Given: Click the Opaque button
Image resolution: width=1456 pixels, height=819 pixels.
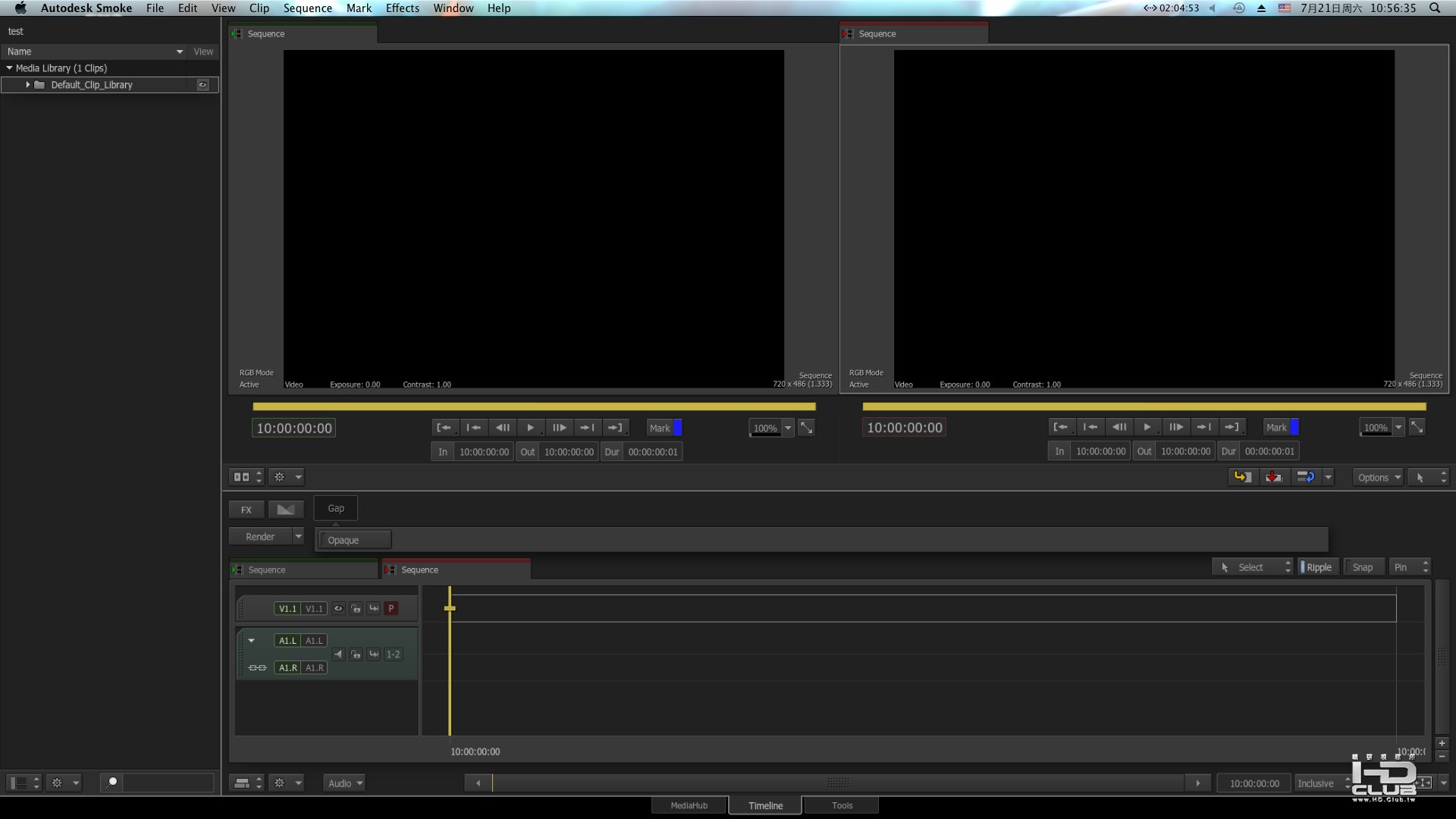Looking at the screenshot, I should (355, 540).
